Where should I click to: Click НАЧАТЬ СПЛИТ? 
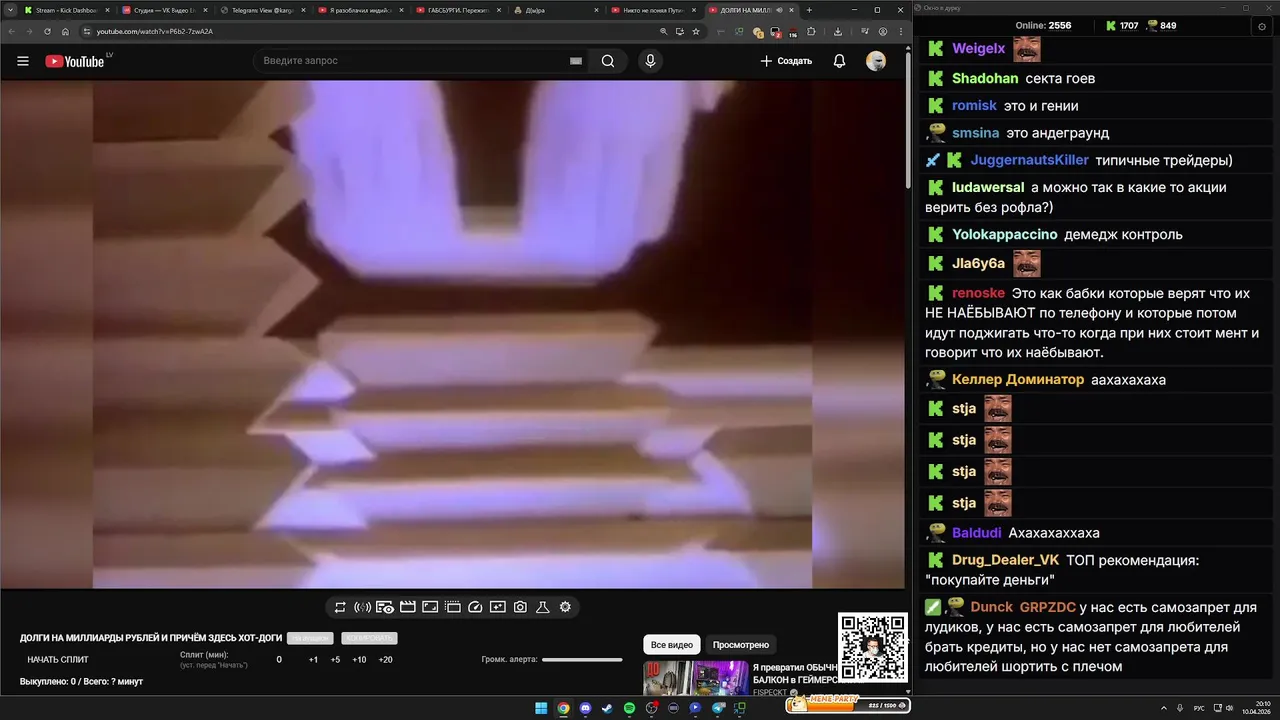(x=58, y=660)
